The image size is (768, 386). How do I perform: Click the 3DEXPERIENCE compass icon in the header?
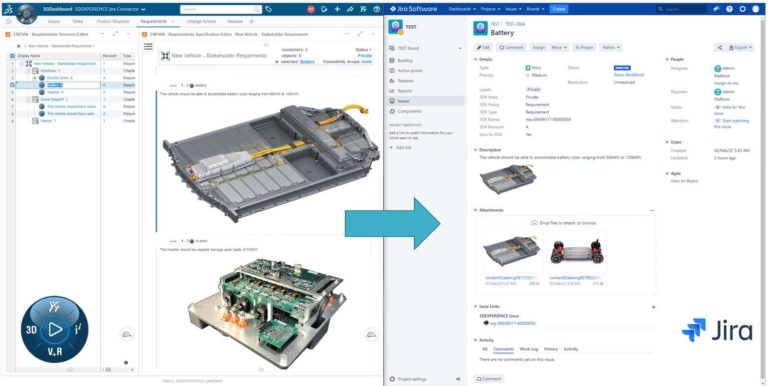pyautogui.click(x=25, y=14)
